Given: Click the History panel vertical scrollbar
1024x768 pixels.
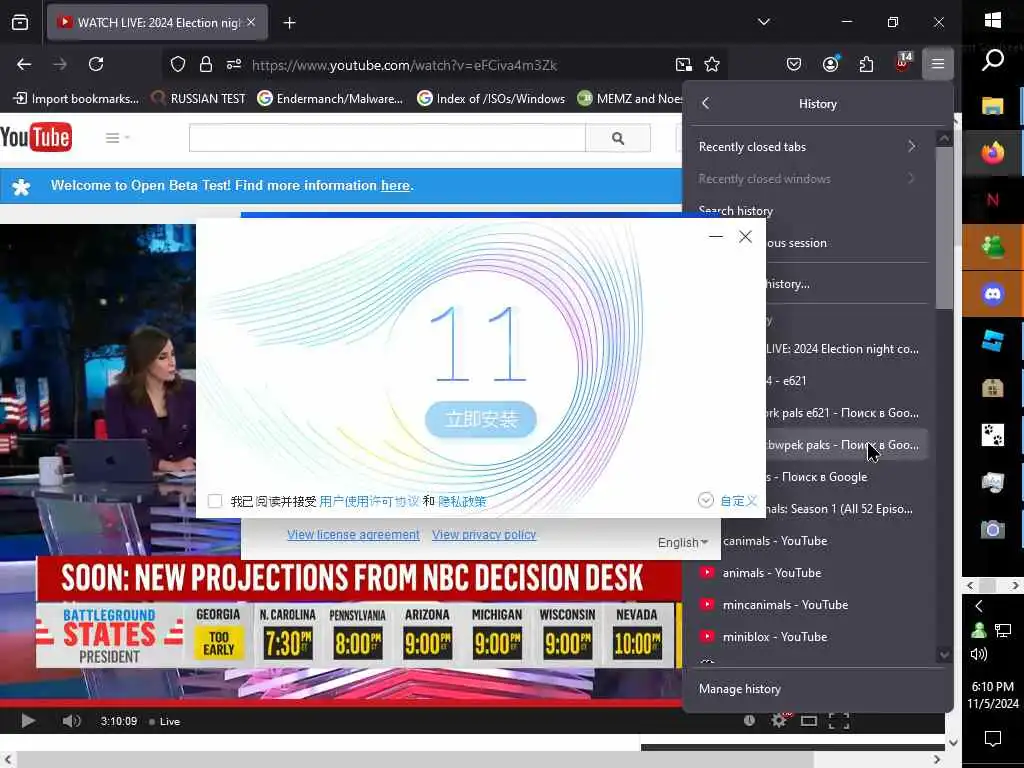Looking at the screenshot, I should [944, 226].
